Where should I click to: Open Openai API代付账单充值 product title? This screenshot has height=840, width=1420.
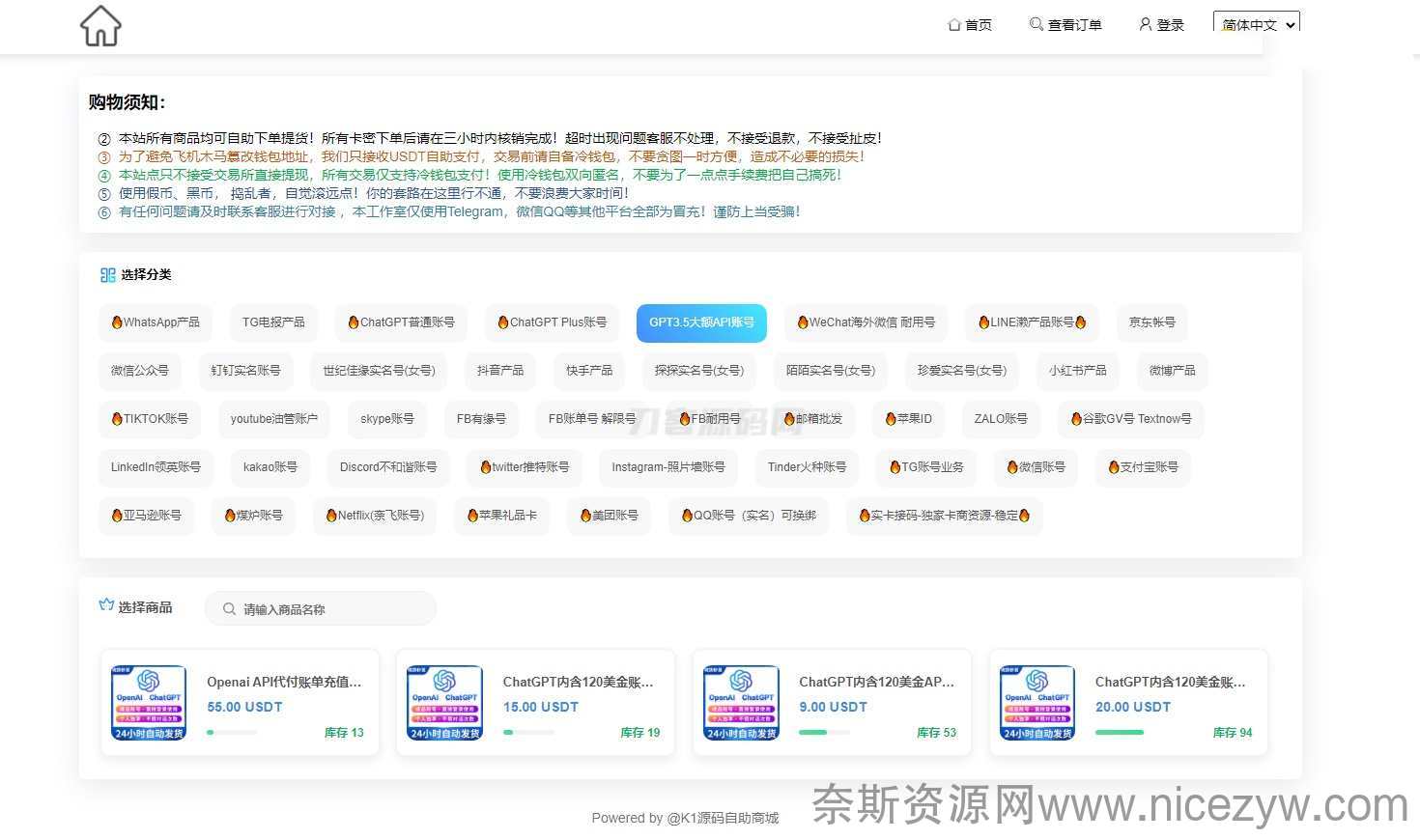284,682
